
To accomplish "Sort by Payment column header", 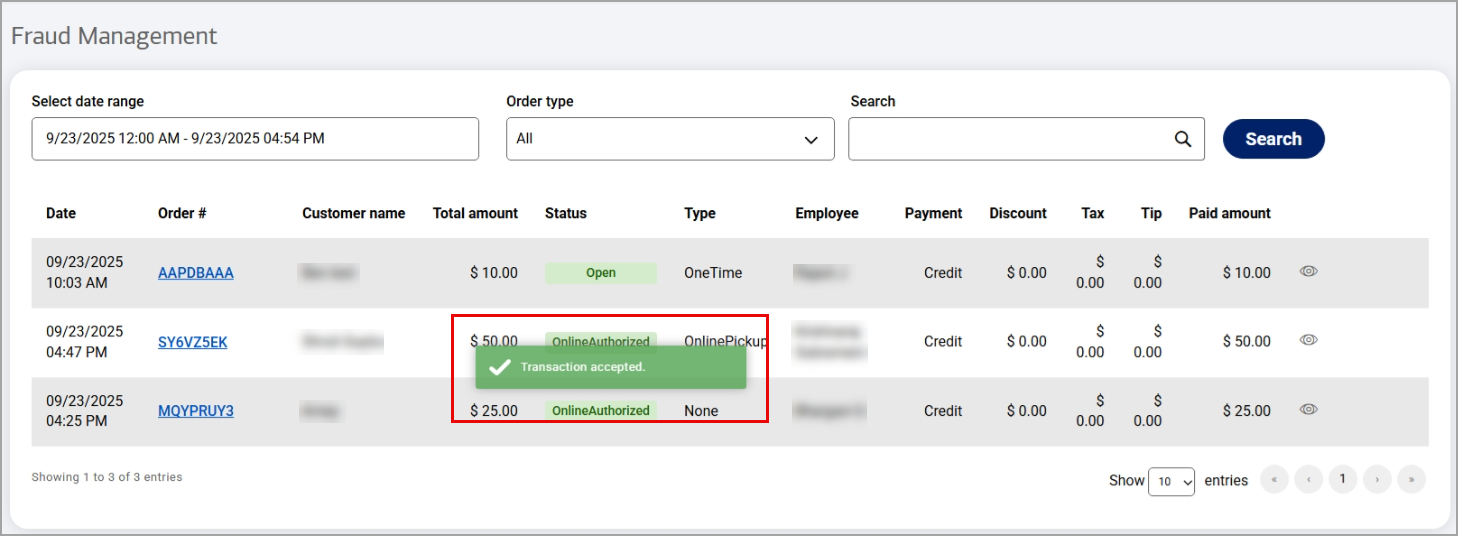I will (934, 213).
